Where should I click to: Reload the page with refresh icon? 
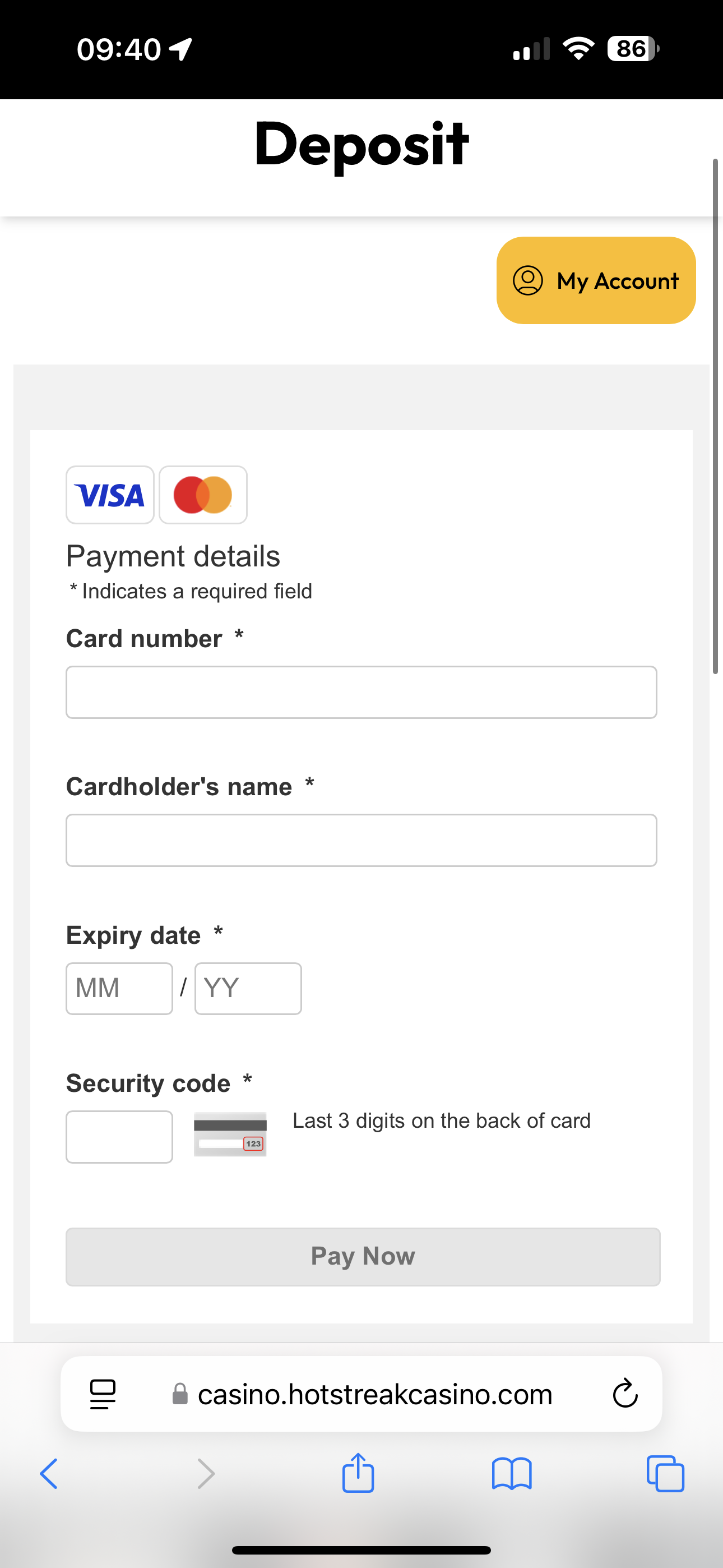pyautogui.click(x=624, y=1393)
